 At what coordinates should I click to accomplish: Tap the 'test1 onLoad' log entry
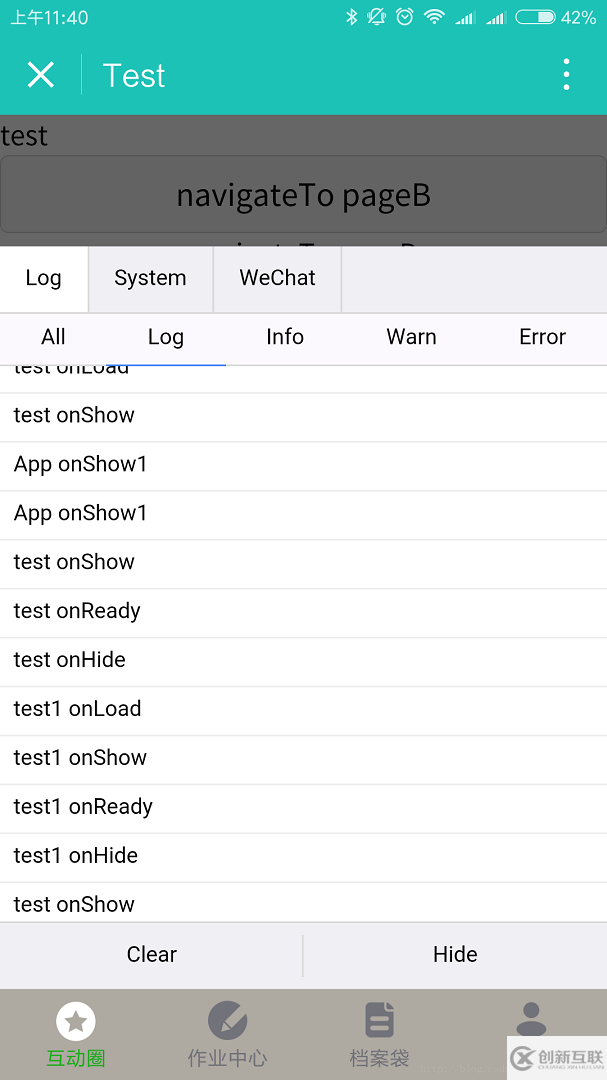pyautogui.click(x=78, y=709)
